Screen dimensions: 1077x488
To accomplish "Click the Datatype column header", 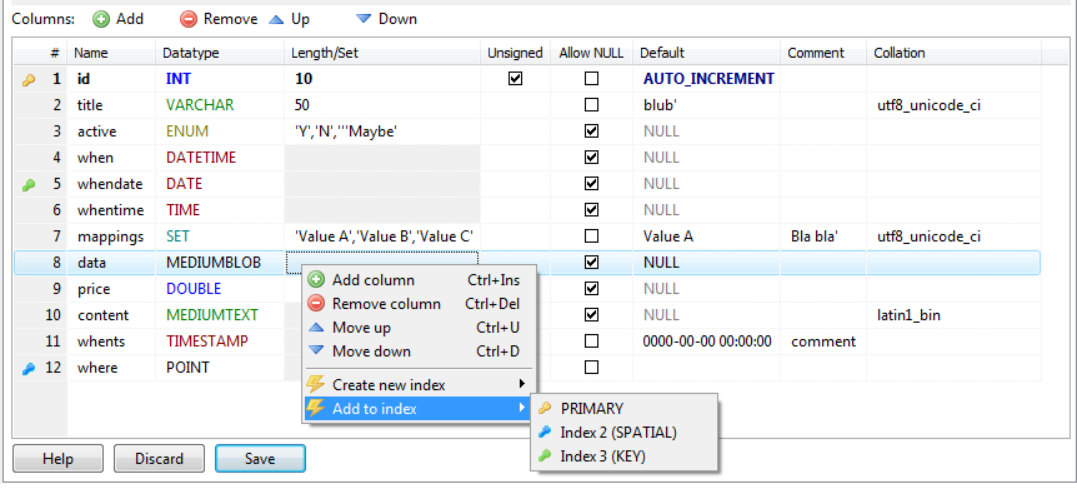I will (220, 53).
